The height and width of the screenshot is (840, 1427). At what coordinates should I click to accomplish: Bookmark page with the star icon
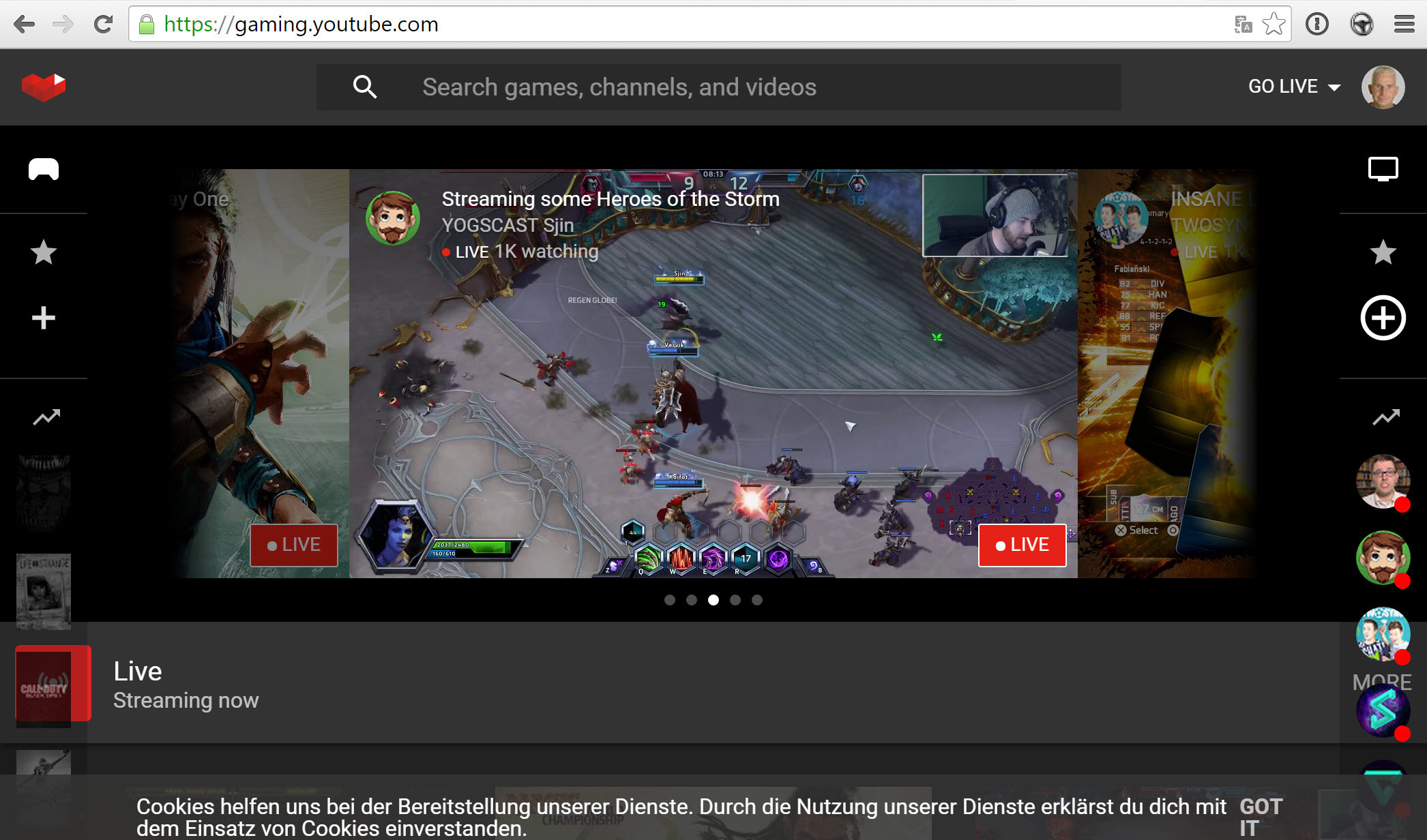point(1274,25)
